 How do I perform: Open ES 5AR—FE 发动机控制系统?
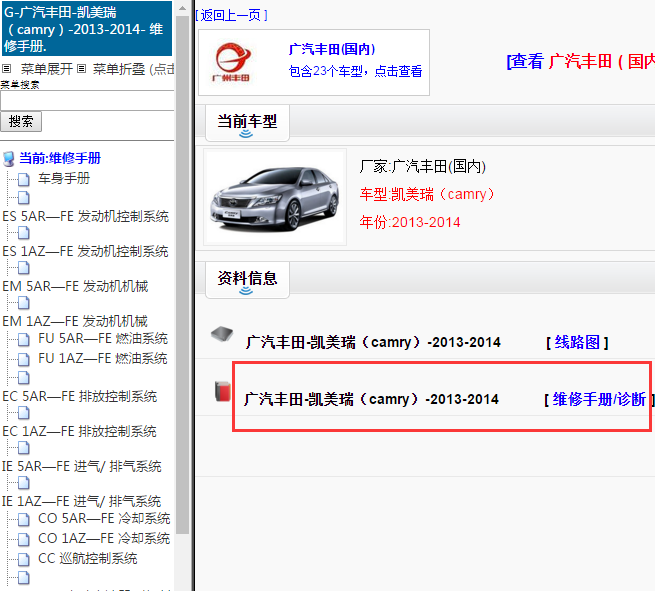(x=86, y=216)
